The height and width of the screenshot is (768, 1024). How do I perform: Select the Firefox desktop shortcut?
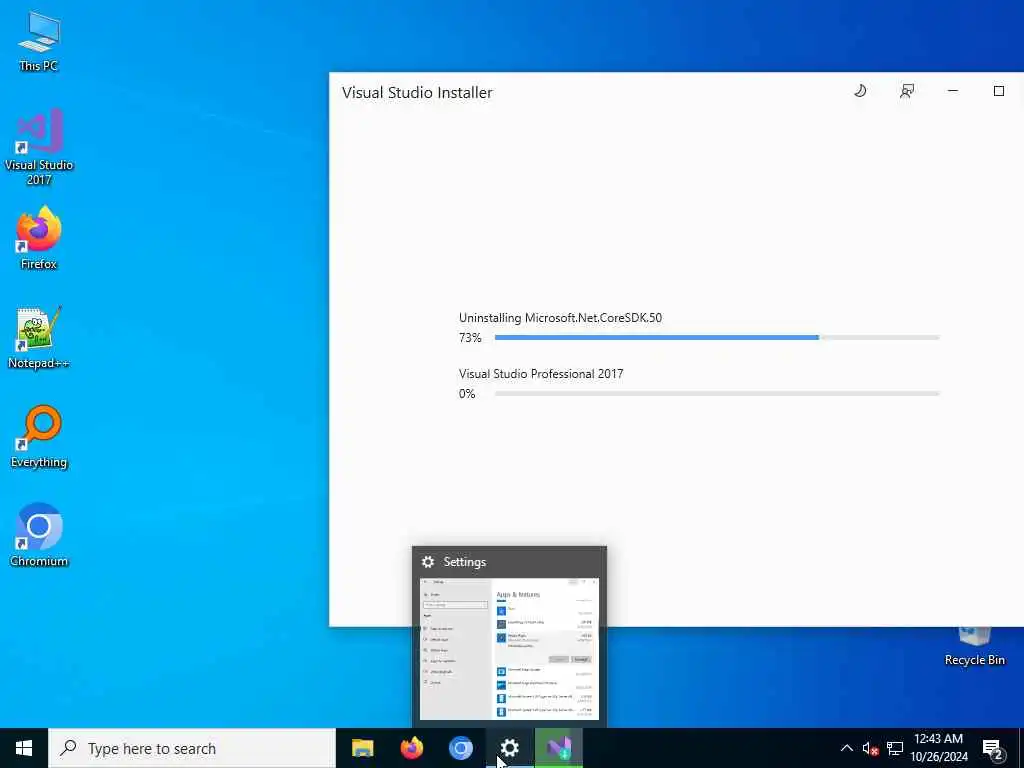[x=39, y=238]
